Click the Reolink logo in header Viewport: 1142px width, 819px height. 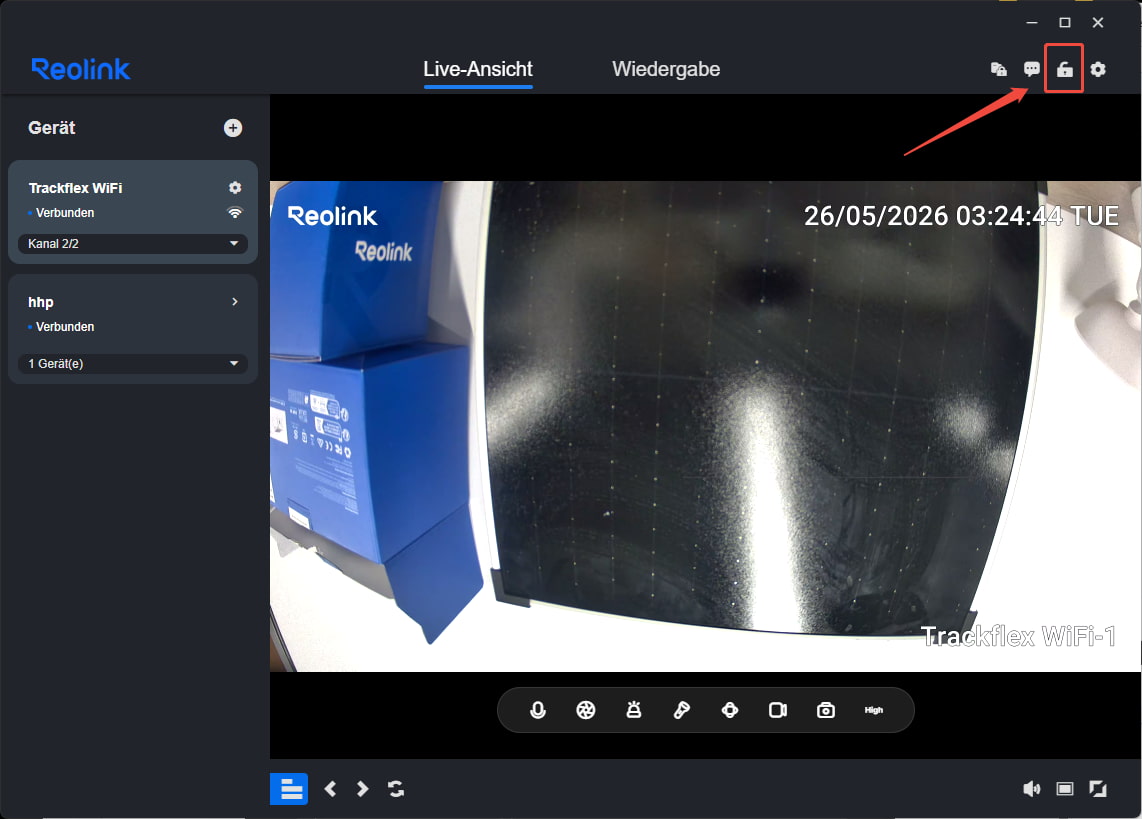click(81, 69)
